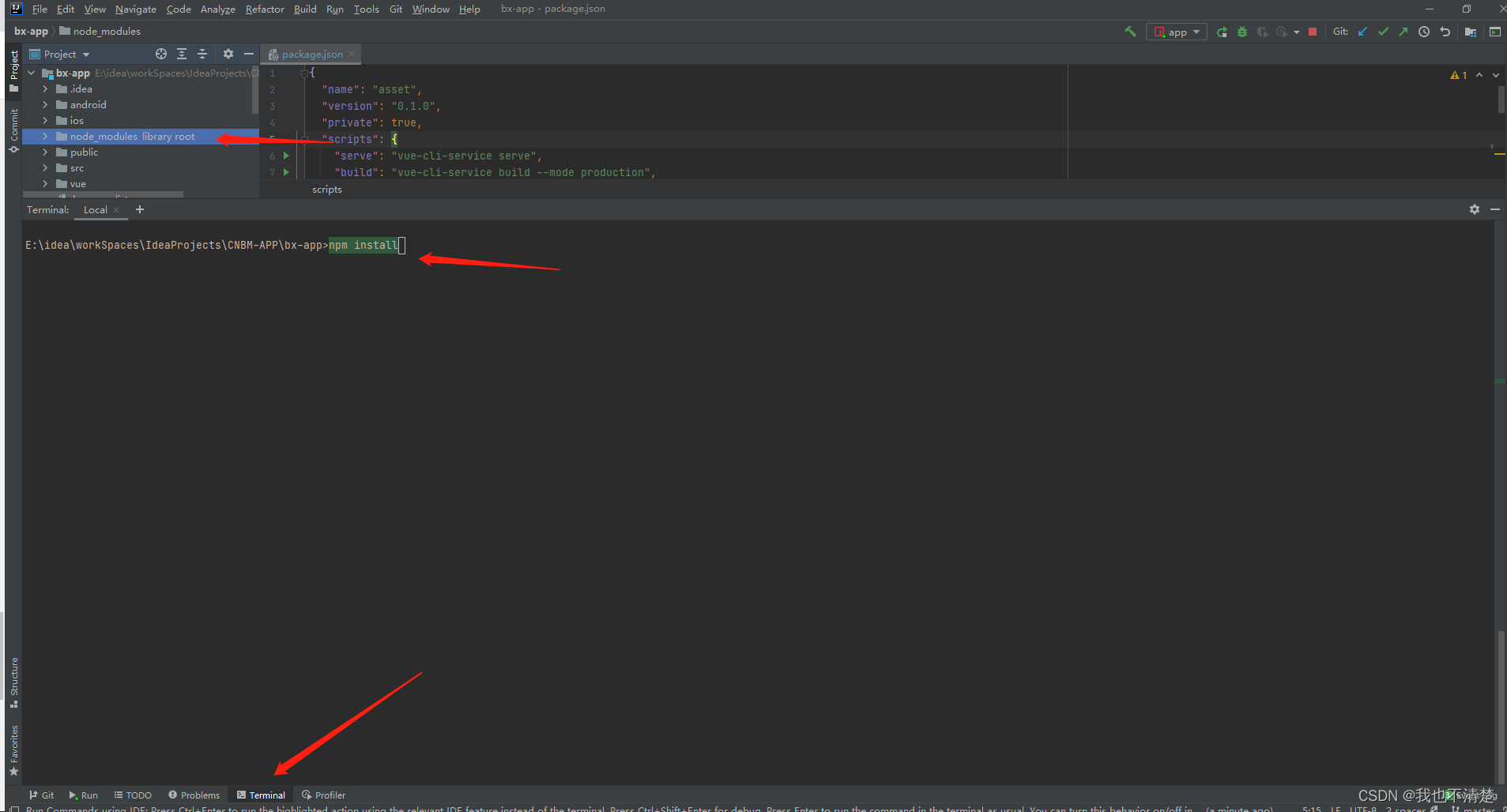The width and height of the screenshot is (1507, 812).
Task: Start debugging with the Debug icon
Action: (x=1241, y=32)
